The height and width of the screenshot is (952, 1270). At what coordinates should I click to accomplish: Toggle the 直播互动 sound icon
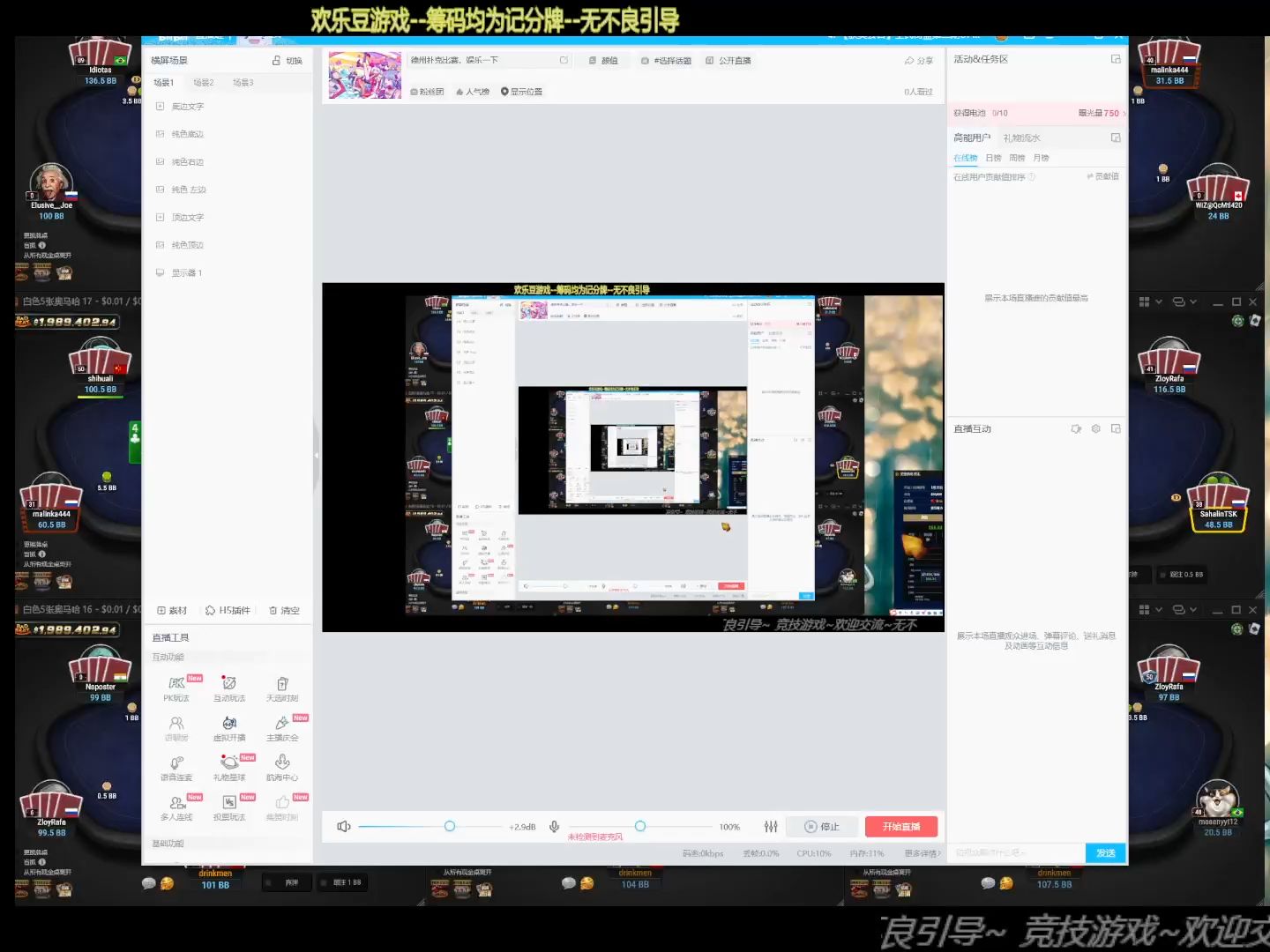pos(1076,428)
